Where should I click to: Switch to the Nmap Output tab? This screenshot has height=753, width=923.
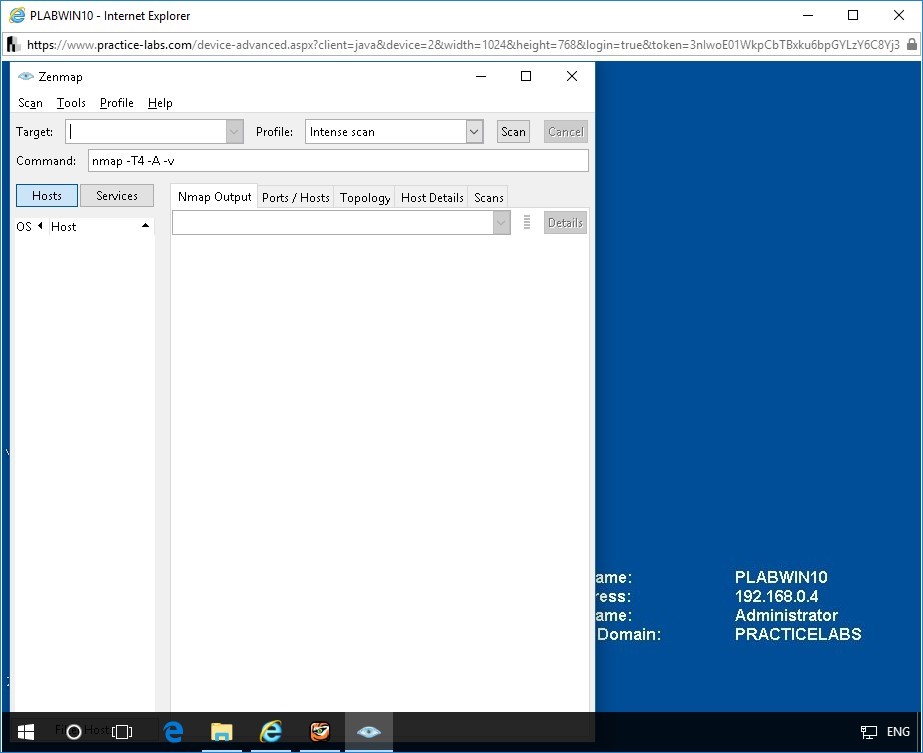[x=214, y=197]
